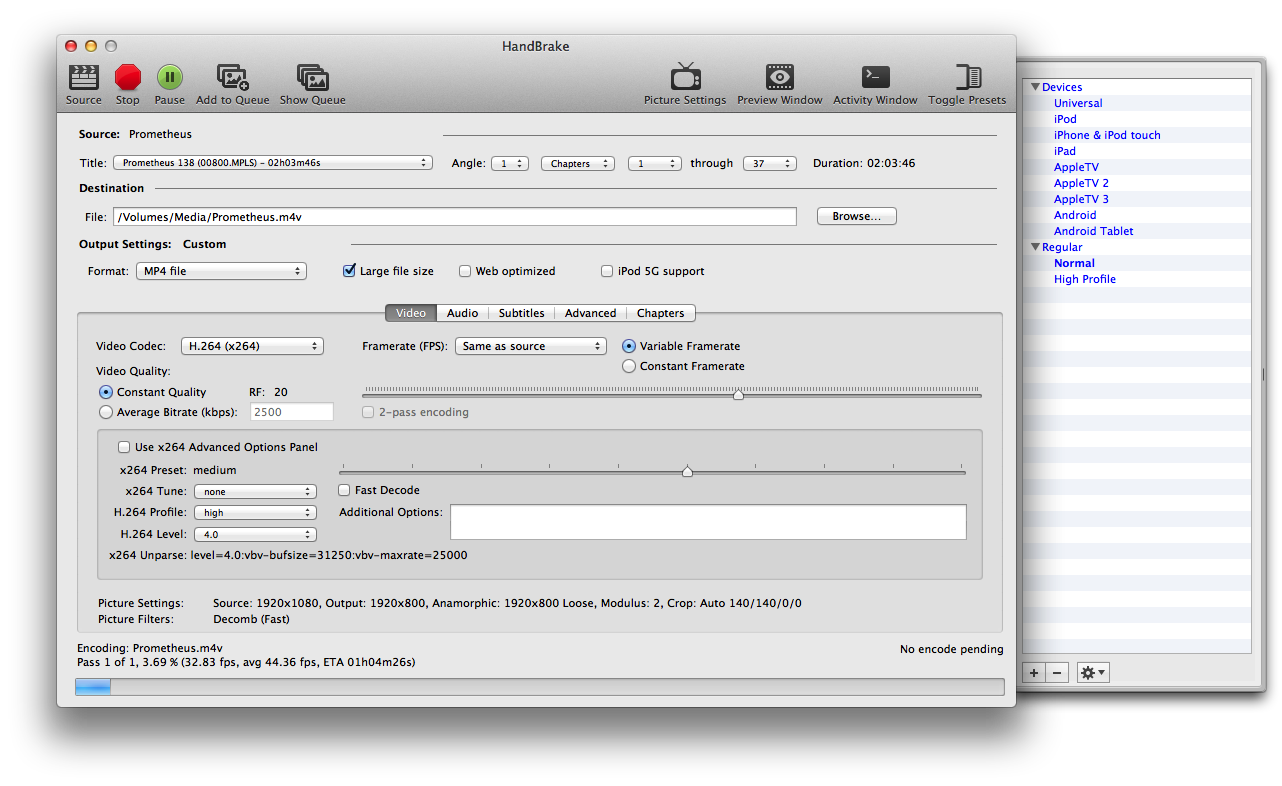Select the Universal preset
The width and height of the screenshot is (1282, 786).
(1078, 103)
